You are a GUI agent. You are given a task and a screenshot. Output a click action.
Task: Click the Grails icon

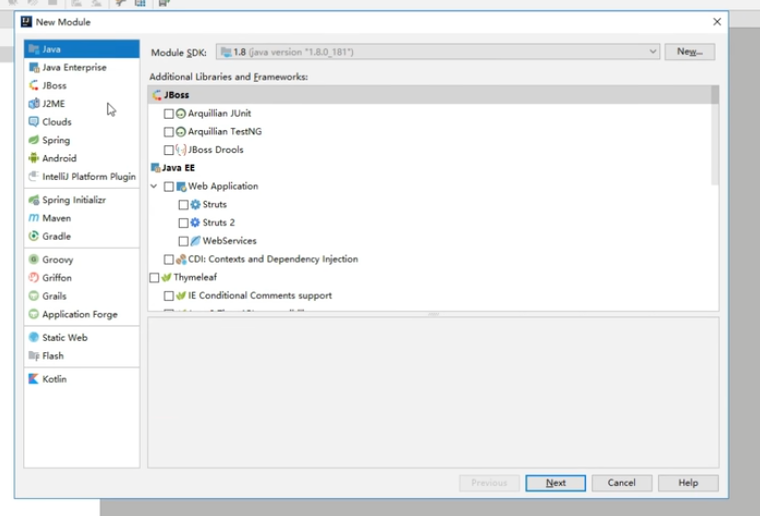33,296
